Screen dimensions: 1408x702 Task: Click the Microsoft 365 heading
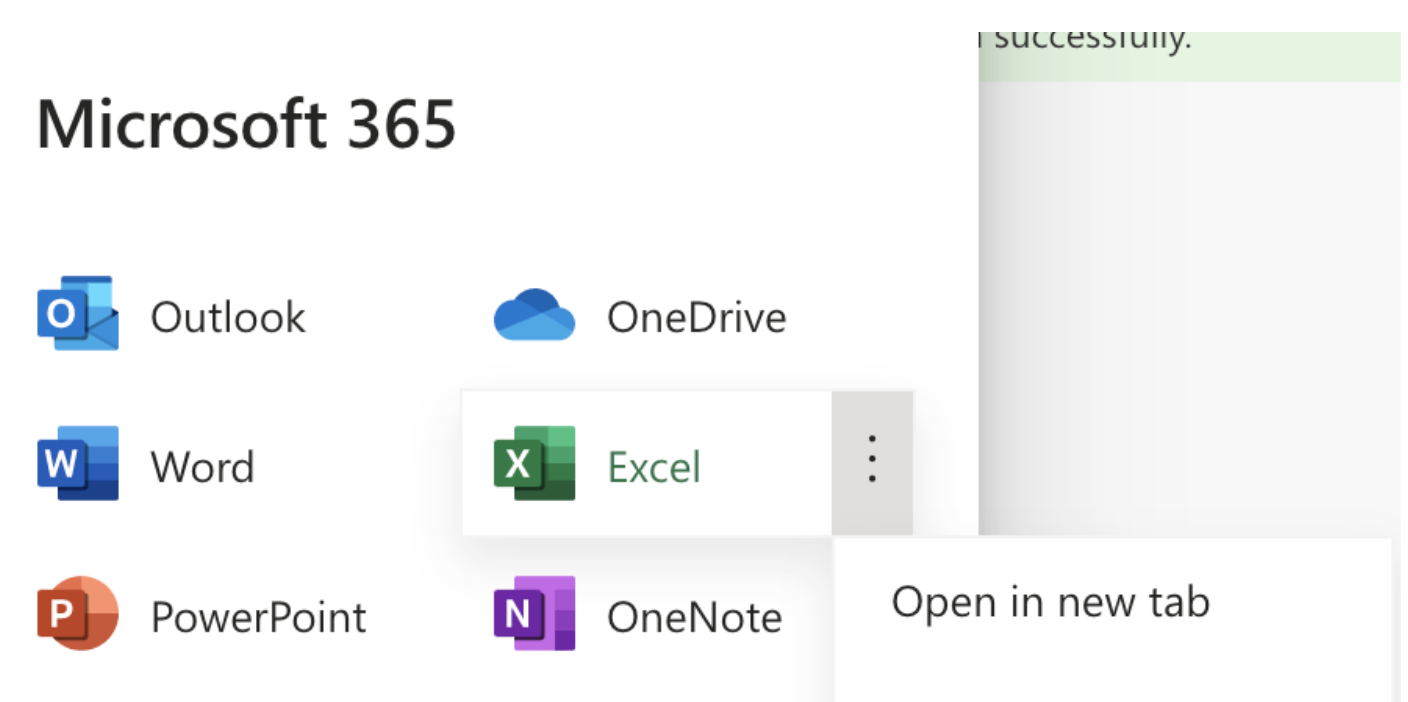[246, 125]
